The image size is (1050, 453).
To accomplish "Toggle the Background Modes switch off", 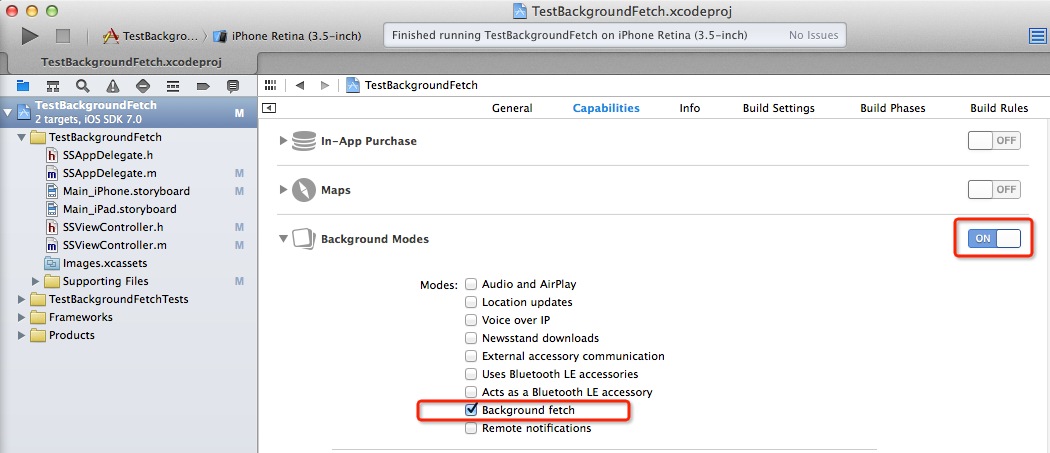I will tap(994, 238).
